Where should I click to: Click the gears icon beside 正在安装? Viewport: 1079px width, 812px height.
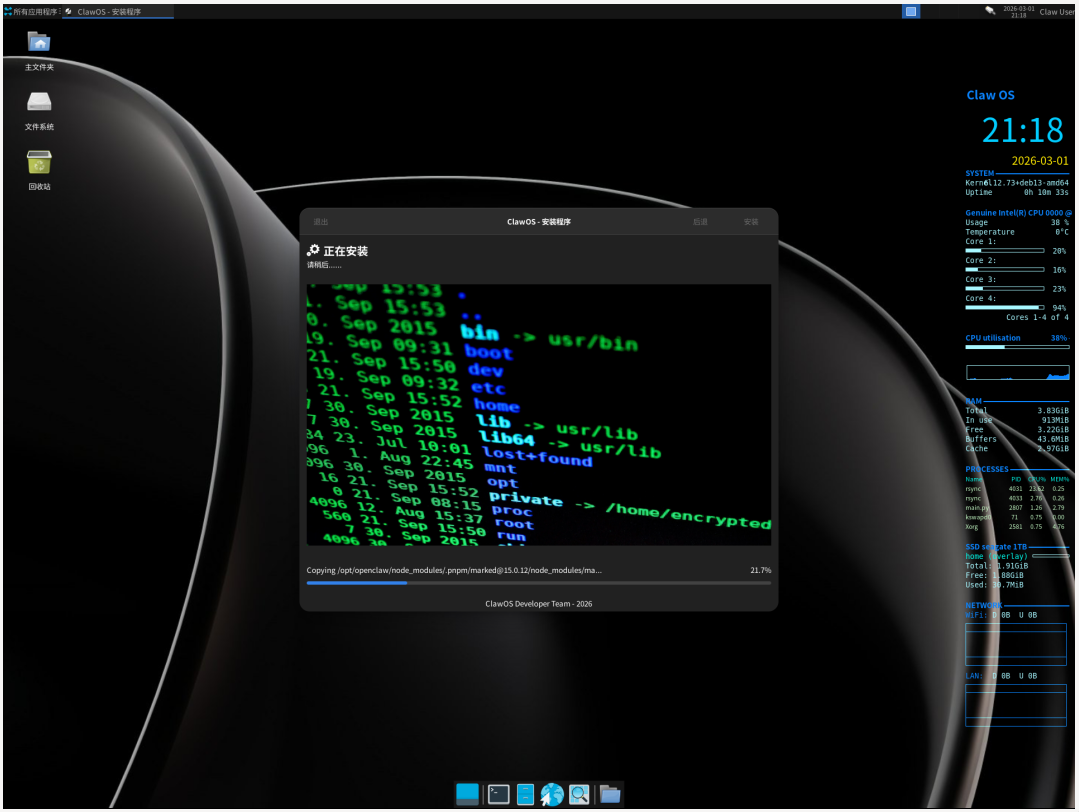(x=313, y=250)
